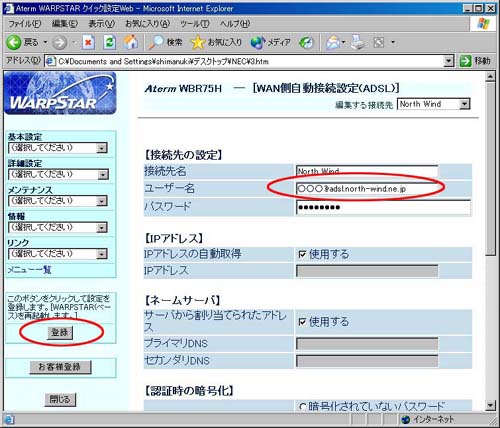Click the WARPSTAR logo banner
The width and height of the screenshot is (500, 428).
pos(60,94)
